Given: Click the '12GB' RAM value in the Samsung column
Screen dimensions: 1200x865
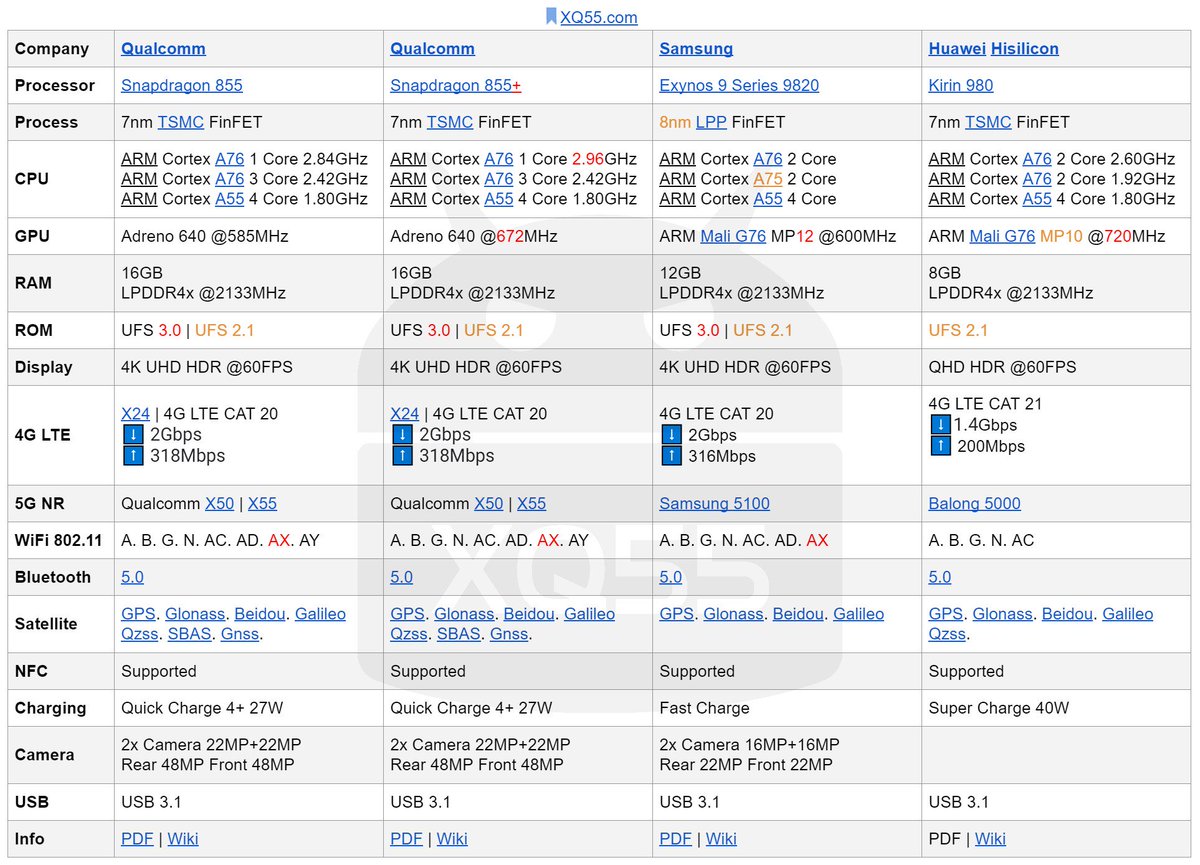Looking at the screenshot, I should tap(681, 273).
